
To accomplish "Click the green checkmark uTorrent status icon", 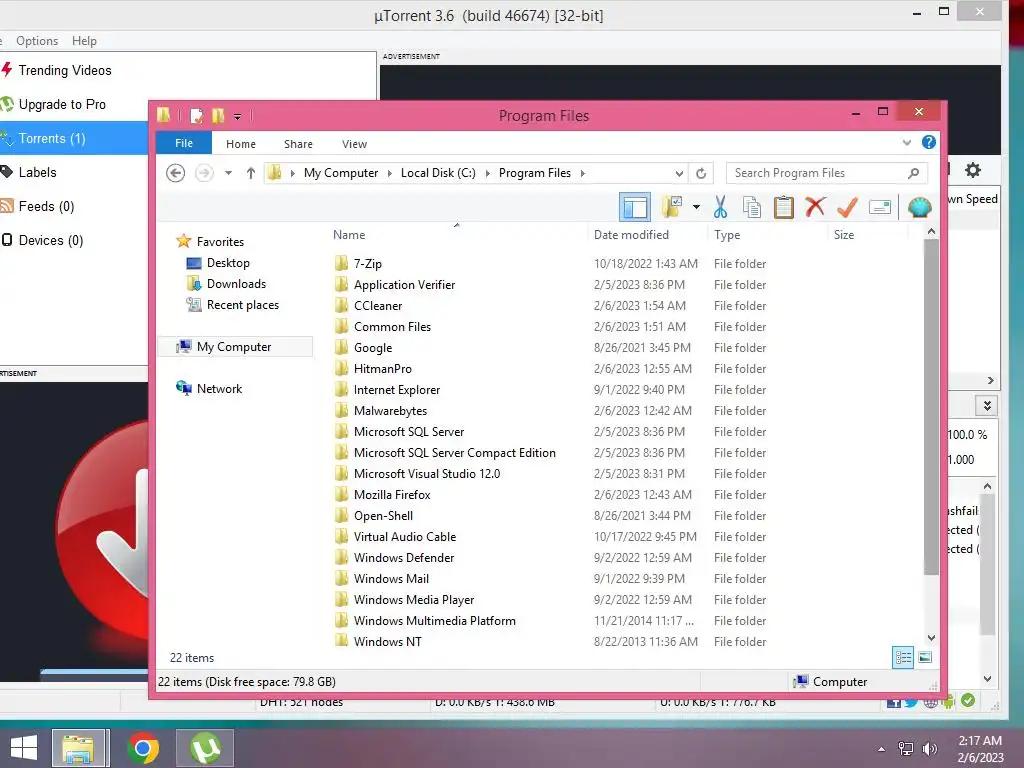I will click(x=968, y=700).
